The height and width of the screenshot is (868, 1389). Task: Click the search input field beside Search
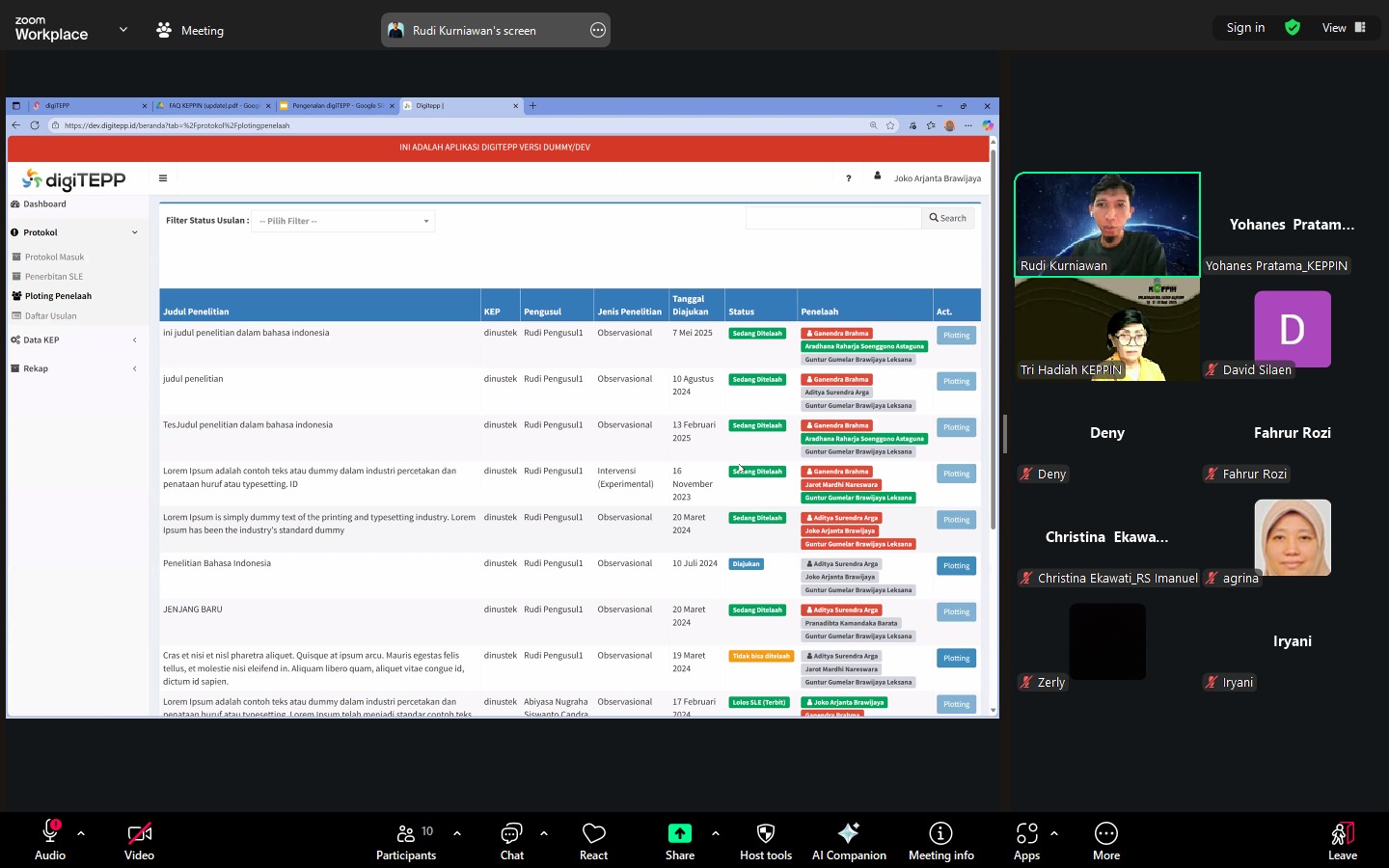pos(833,219)
